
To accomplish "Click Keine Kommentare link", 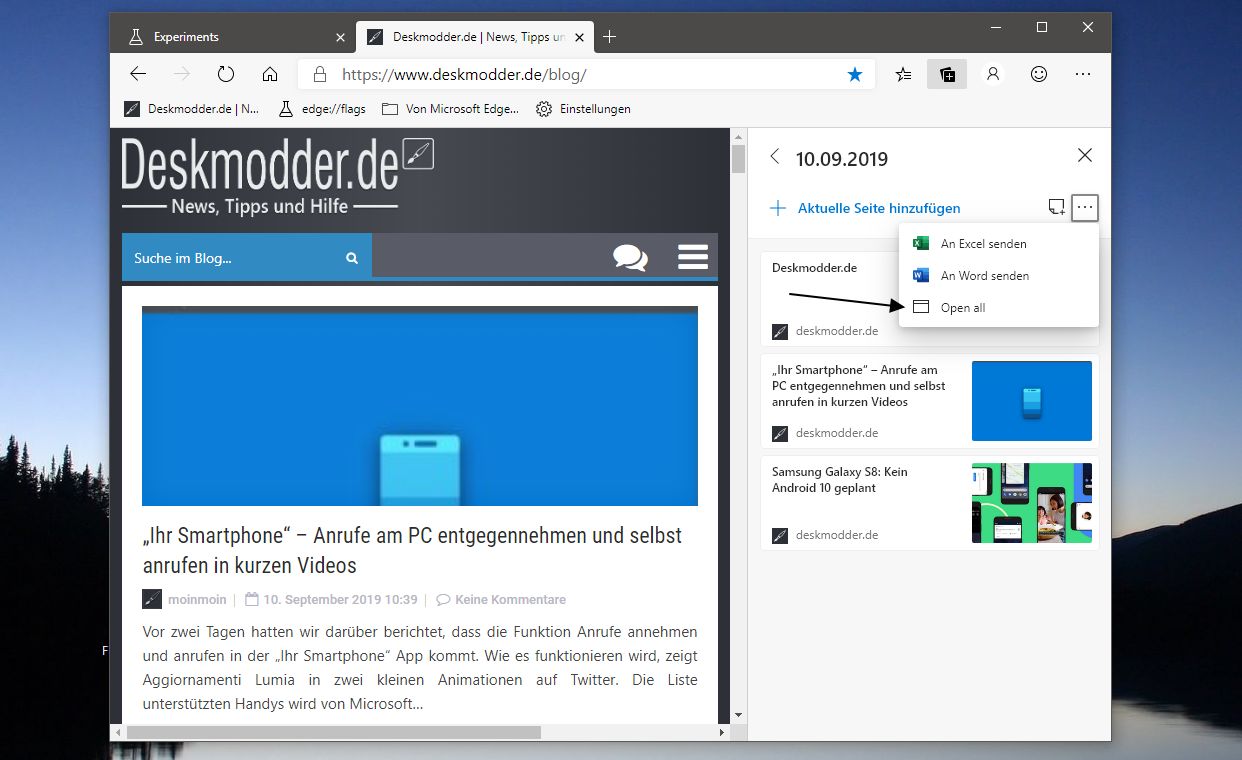I will [510, 600].
